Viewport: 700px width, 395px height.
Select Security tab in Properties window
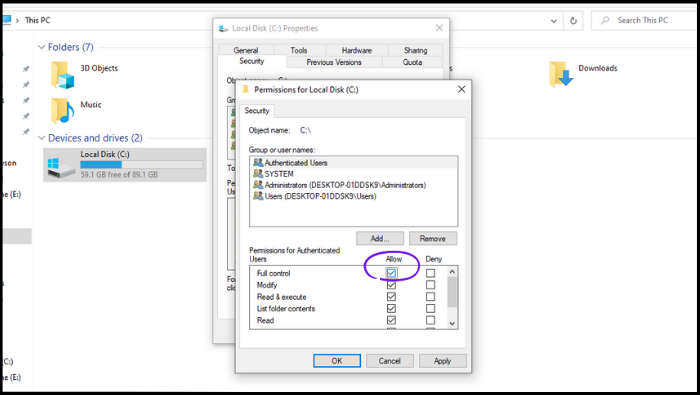[x=251, y=61]
